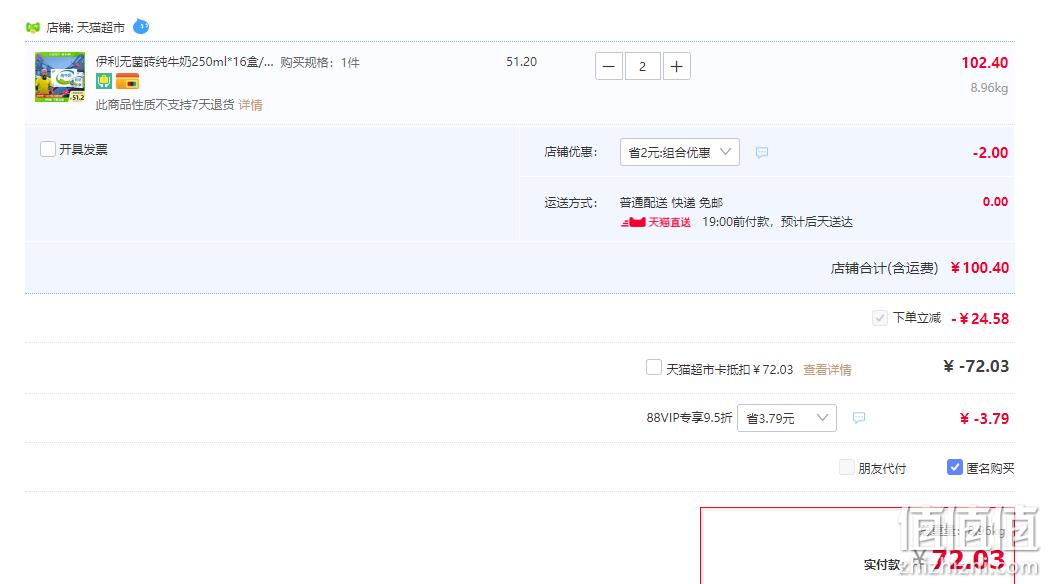Click the 店铺: 天猫超市 shop name
The height and width of the screenshot is (584, 1048).
[86, 27]
